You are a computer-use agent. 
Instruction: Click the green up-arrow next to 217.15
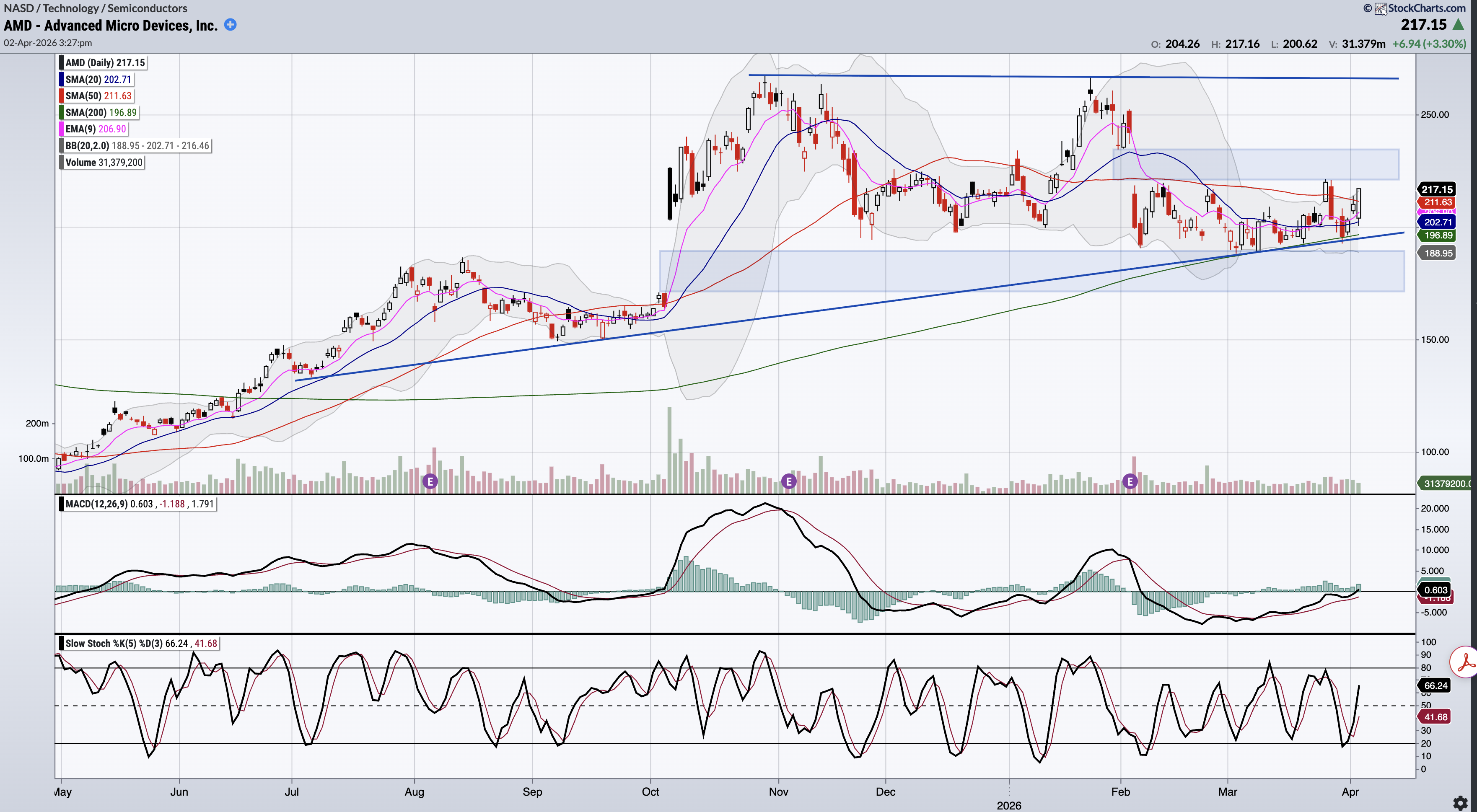tap(1458, 25)
